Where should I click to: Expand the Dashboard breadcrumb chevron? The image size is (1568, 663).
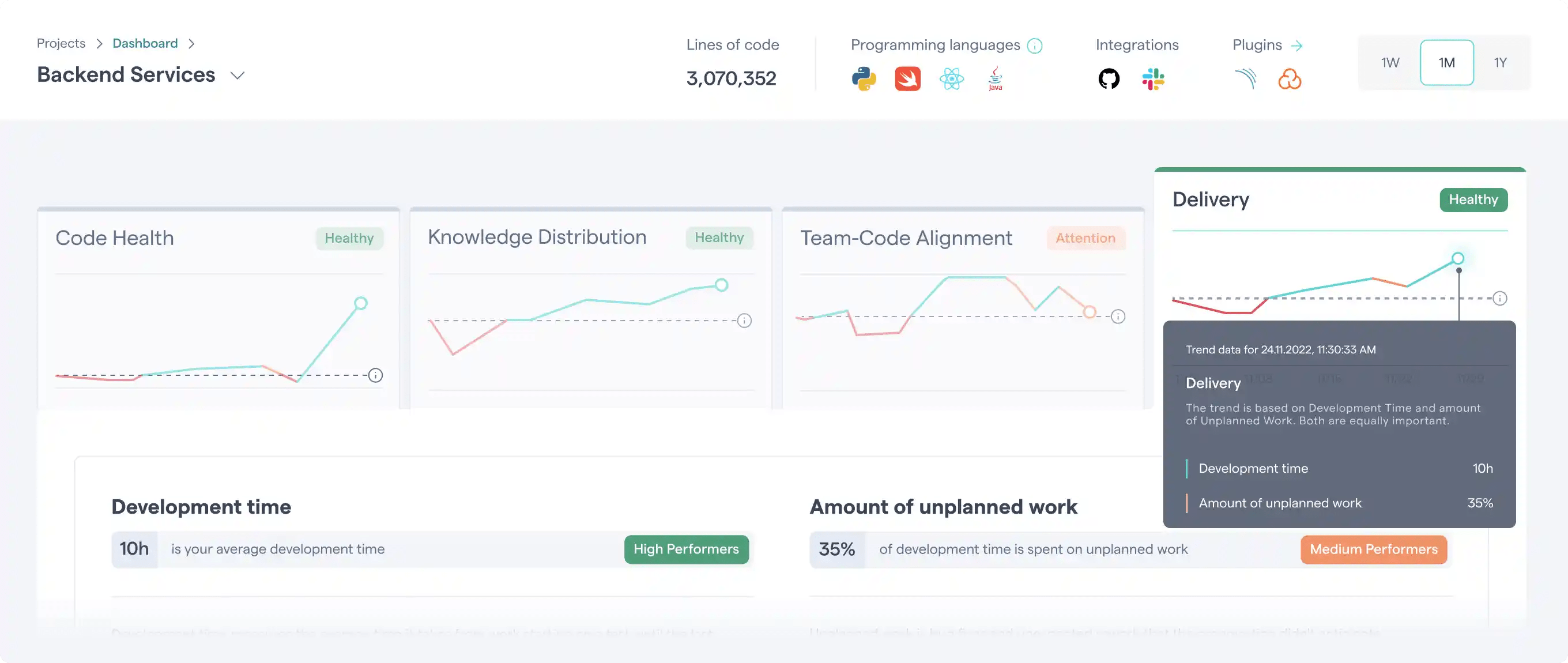coord(192,43)
